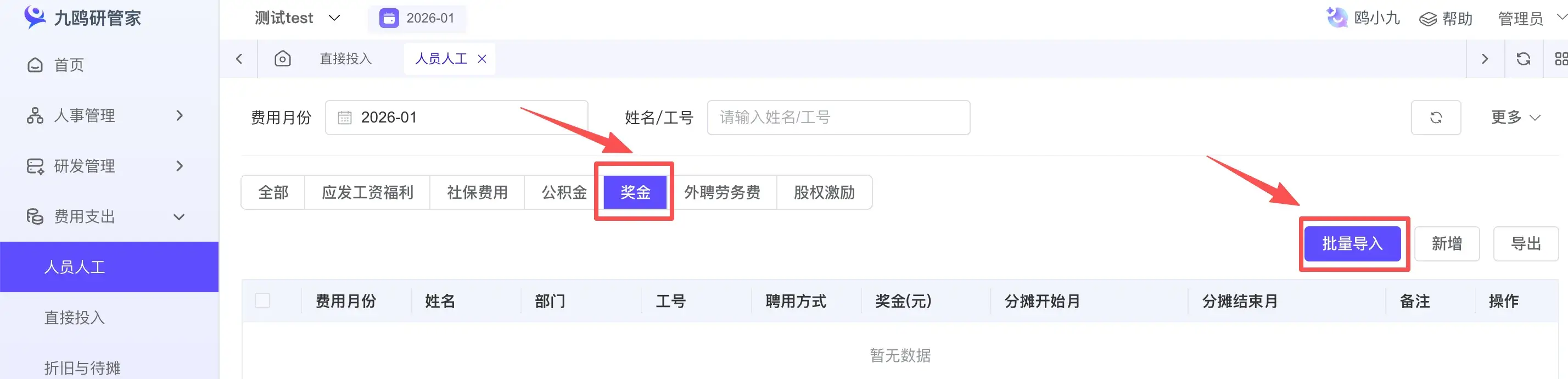Image resolution: width=1568 pixels, height=379 pixels.
Task: Open the 测试test company dropdown
Action: click(x=297, y=18)
